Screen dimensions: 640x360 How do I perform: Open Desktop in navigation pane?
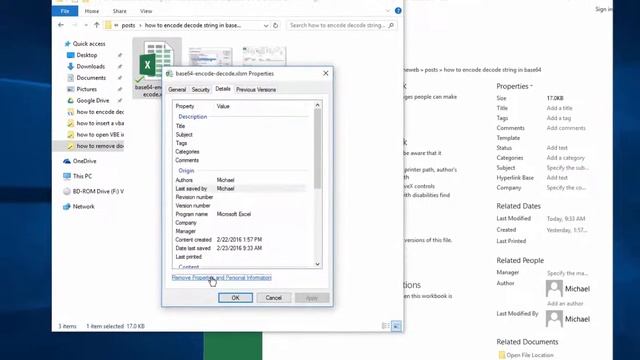coord(87,55)
